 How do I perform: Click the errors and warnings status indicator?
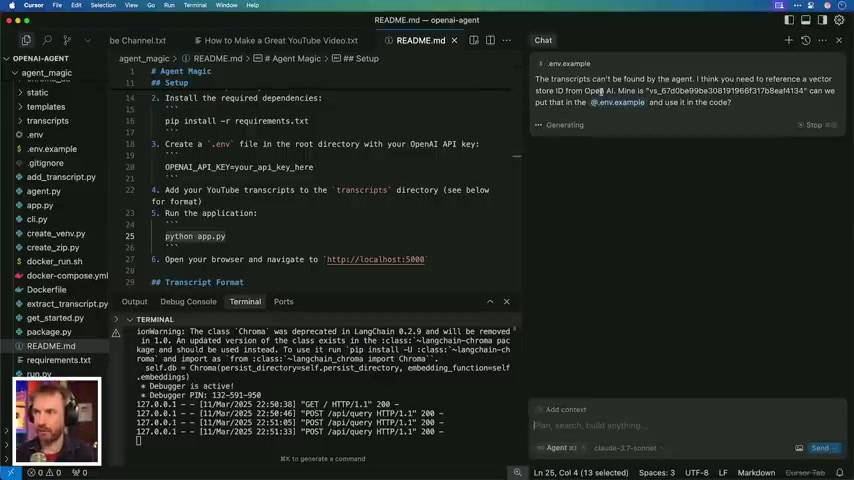[x=44, y=473]
